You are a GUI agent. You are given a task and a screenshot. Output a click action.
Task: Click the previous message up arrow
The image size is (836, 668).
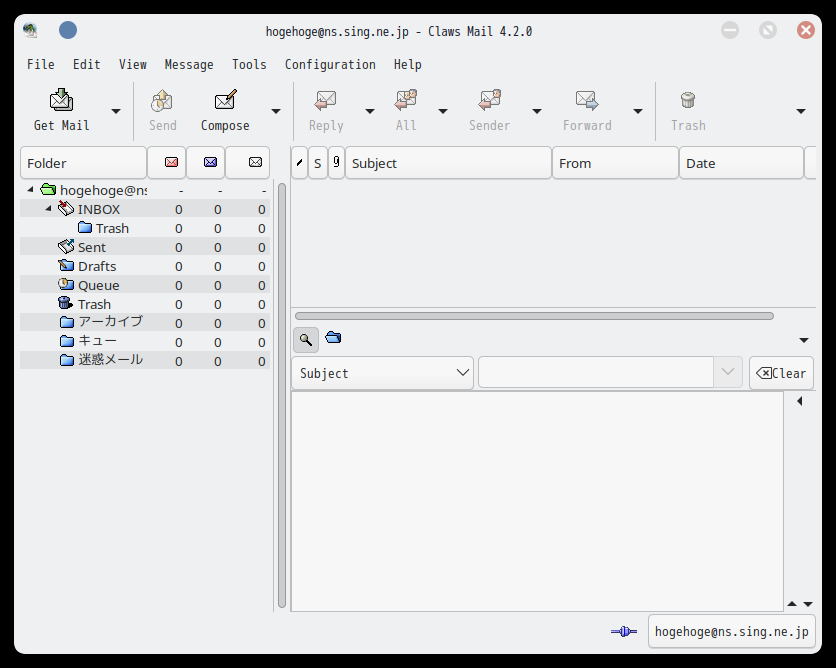pyautogui.click(x=792, y=603)
